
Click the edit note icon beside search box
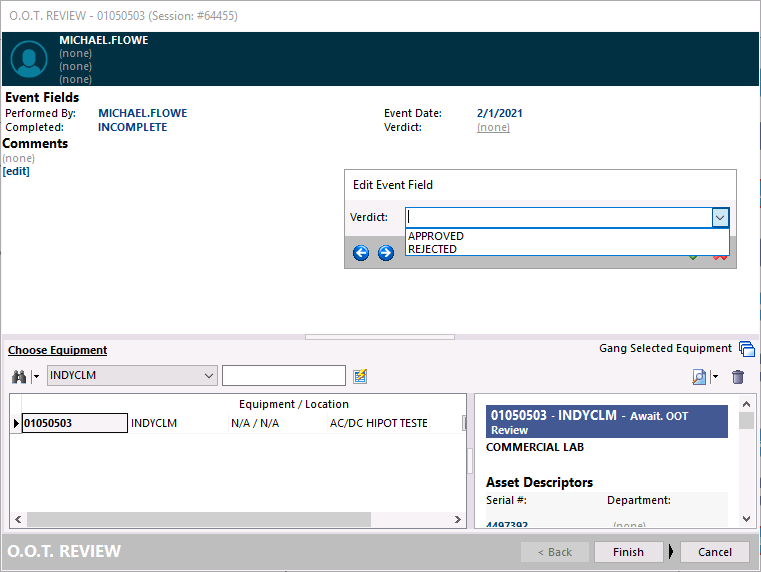[361, 376]
